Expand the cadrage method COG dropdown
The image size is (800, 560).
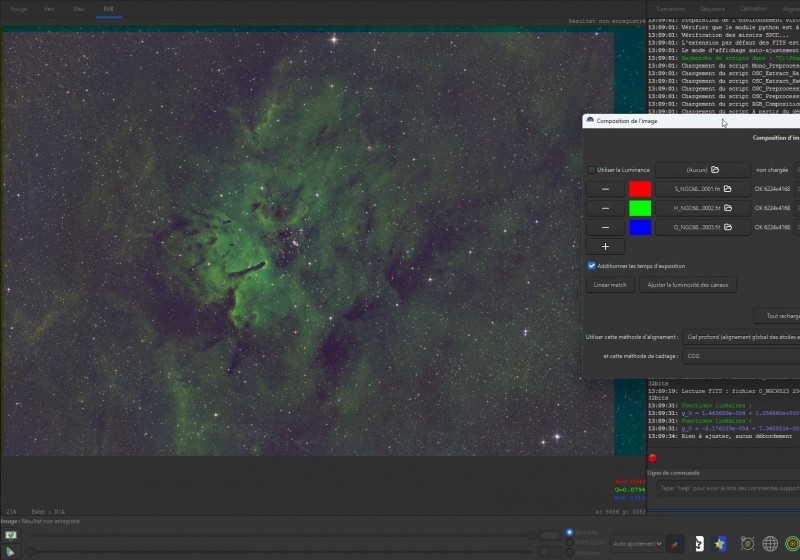tap(741, 356)
